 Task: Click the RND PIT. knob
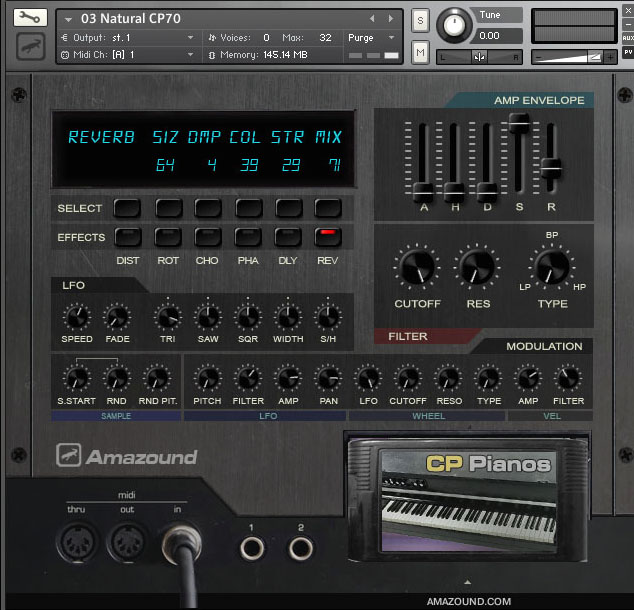pyautogui.click(x=157, y=378)
